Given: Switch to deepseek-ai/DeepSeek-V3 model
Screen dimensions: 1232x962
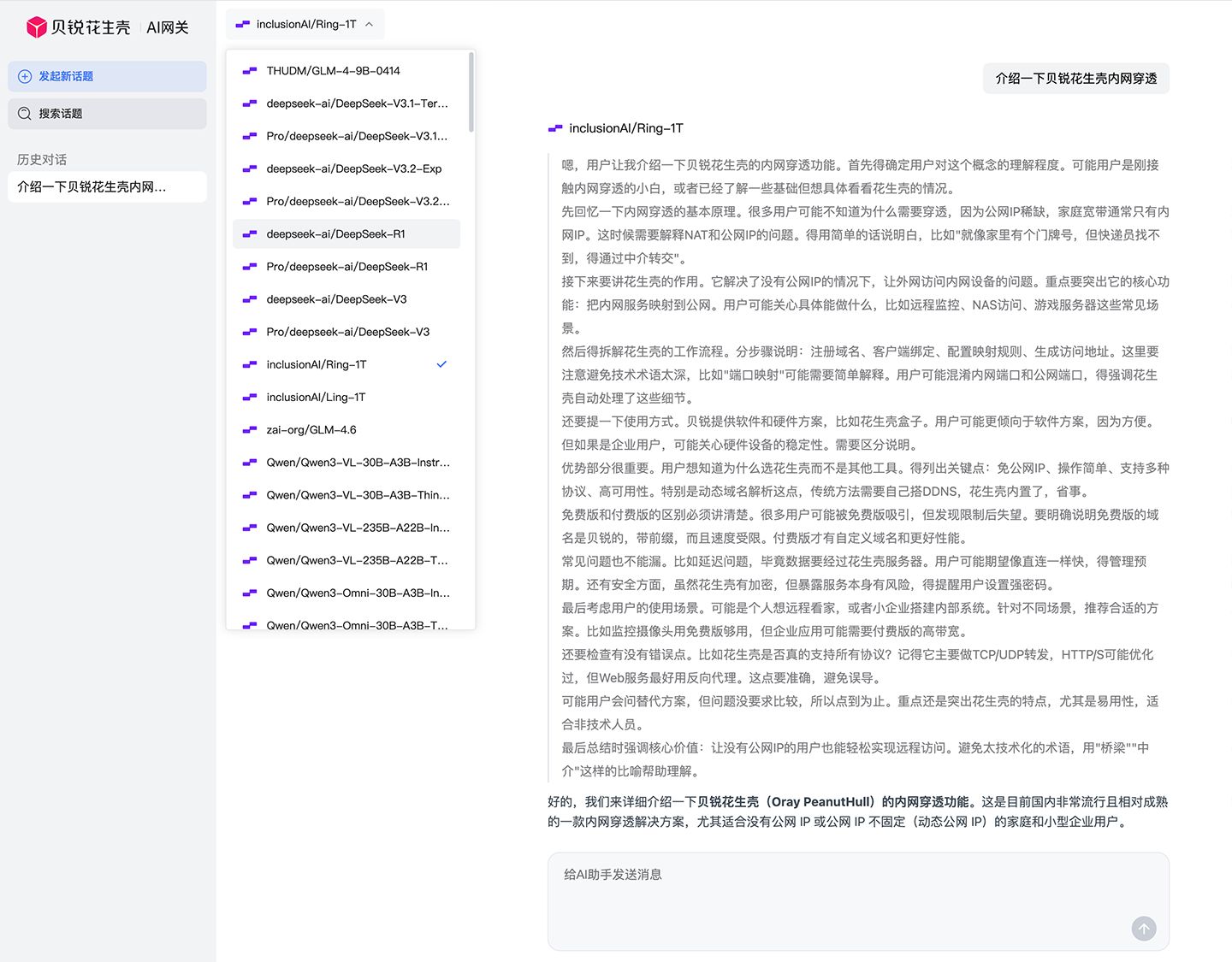Looking at the screenshot, I should tap(346, 299).
